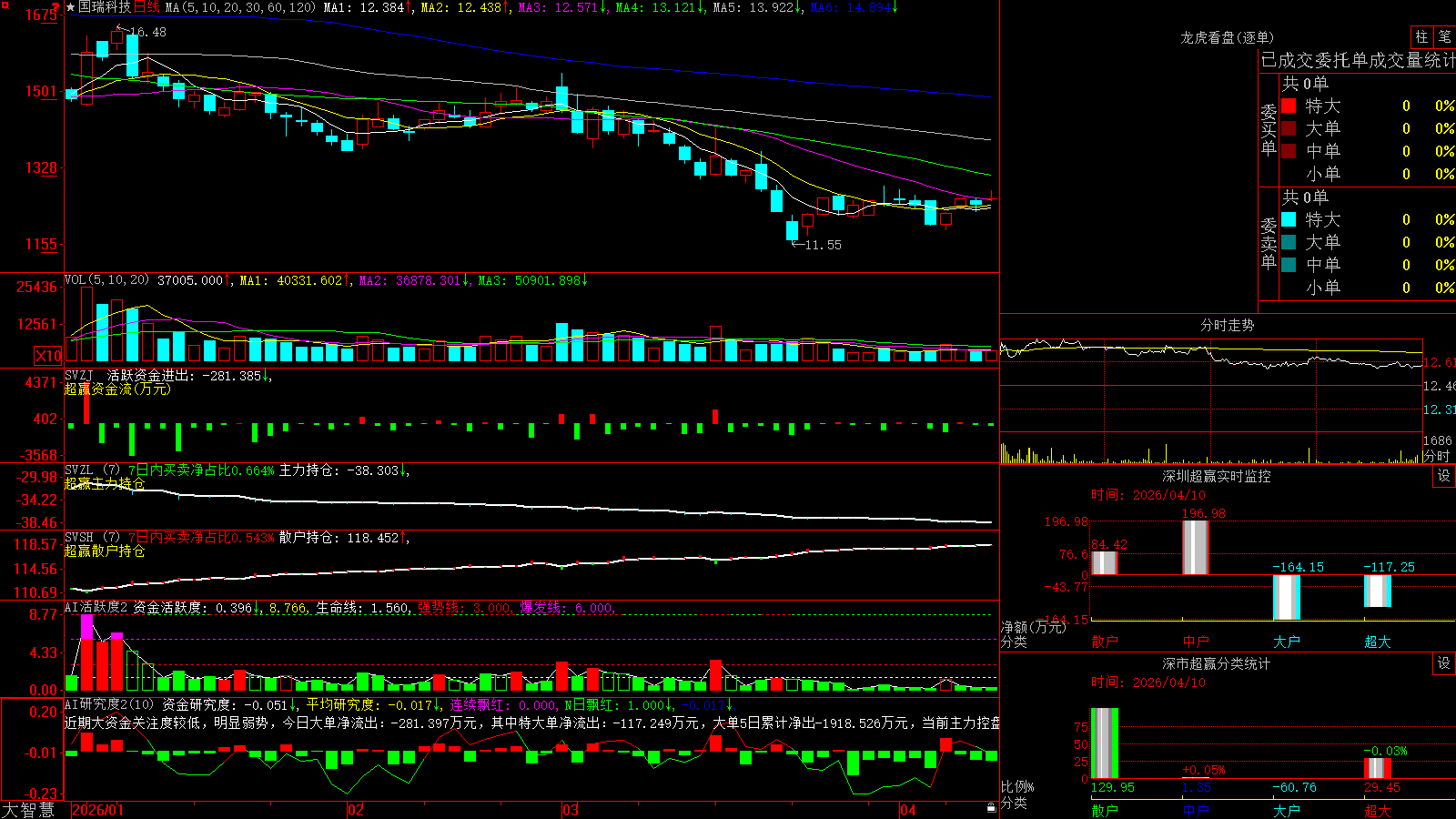
Task: Click the 中户 label in 深市超赢分类统计
Action: pyautogui.click(x=1196, y=811)
